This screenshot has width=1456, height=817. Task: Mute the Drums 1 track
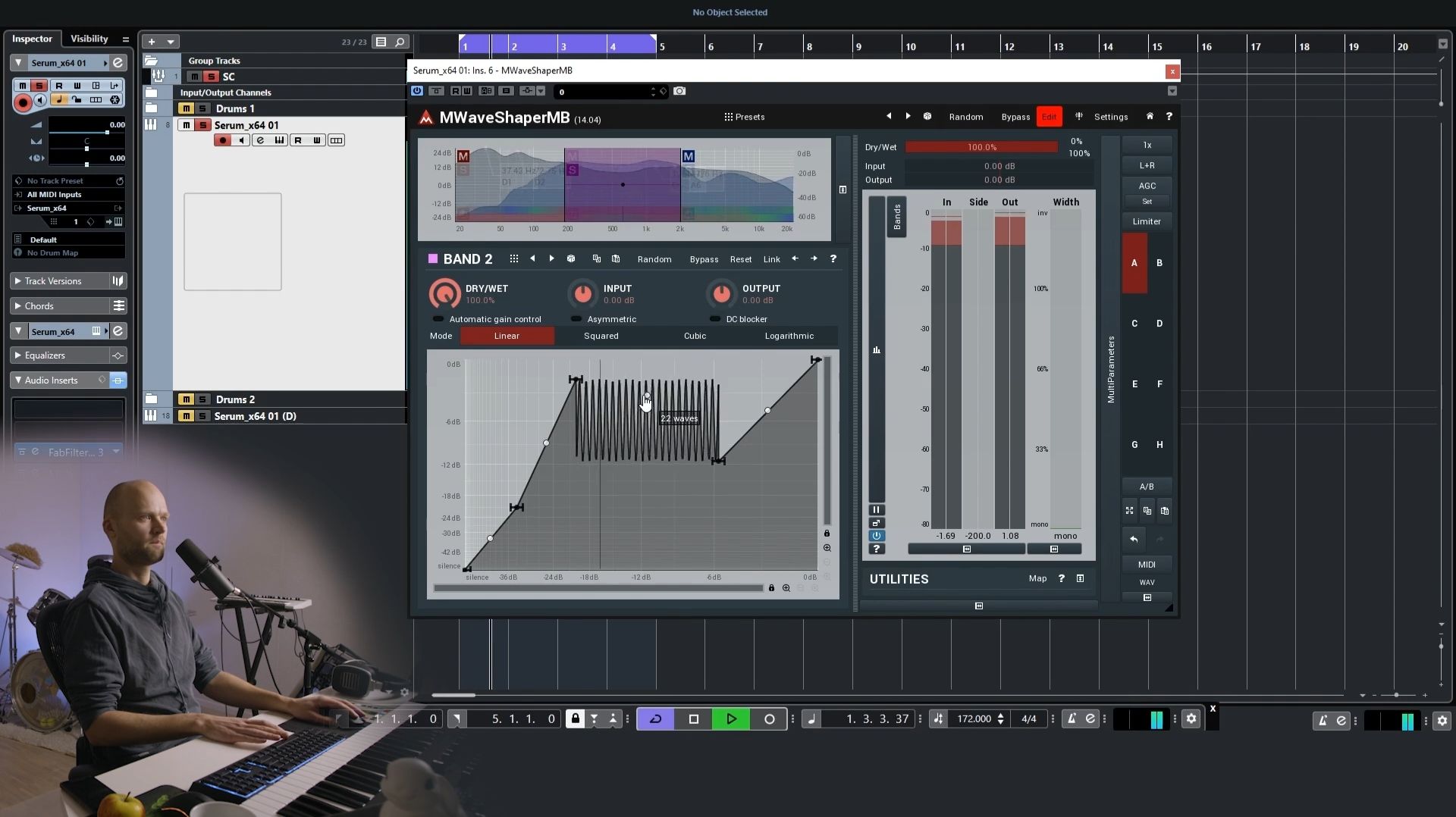click(x=186, y=109)
